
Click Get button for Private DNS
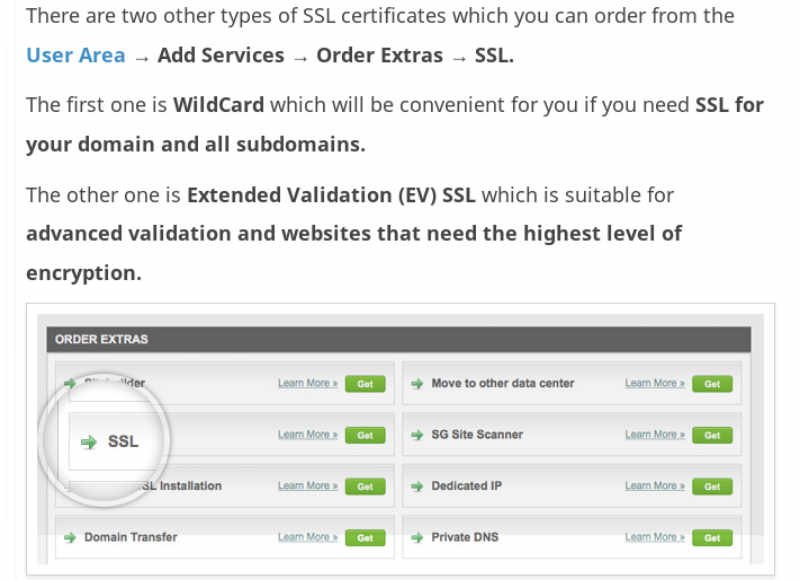[712, 538]
